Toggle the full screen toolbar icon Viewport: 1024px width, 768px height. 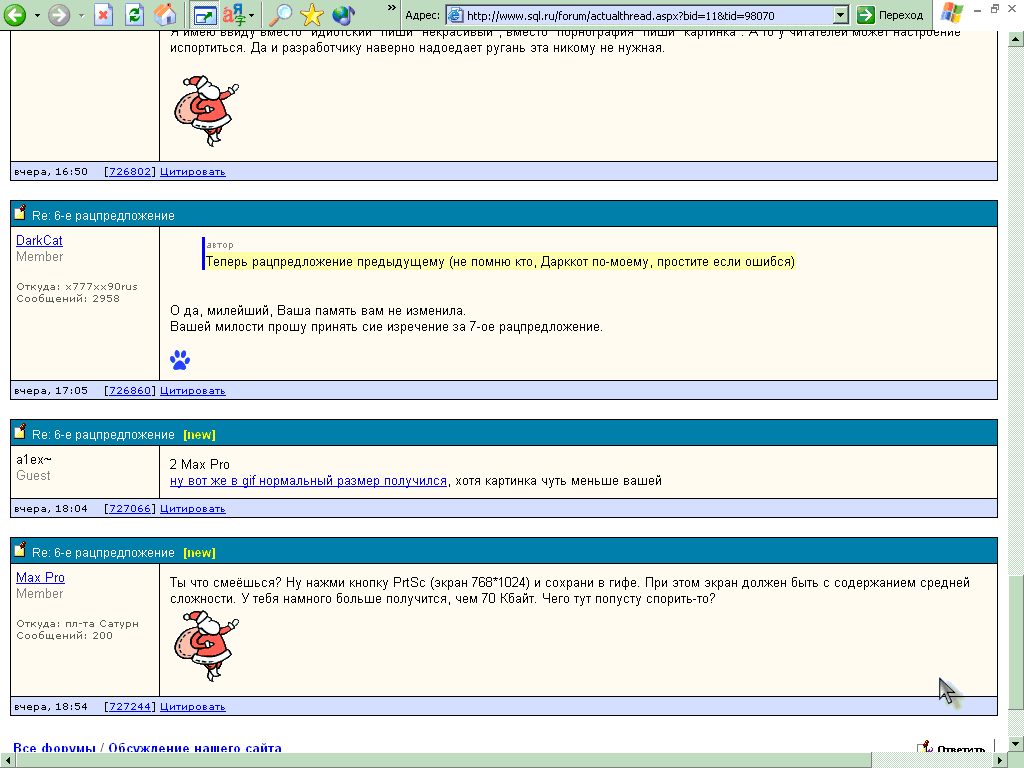point(204,15)
